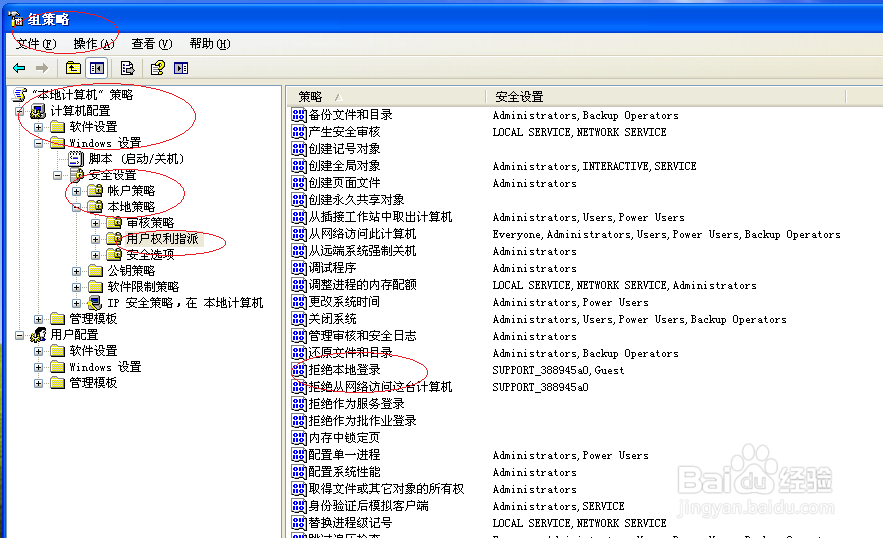This screenshot has height=538, width=883.
Task: Click the policy icon for 产生安全审核
Action: pyautogui.click(x=298, y=132)
